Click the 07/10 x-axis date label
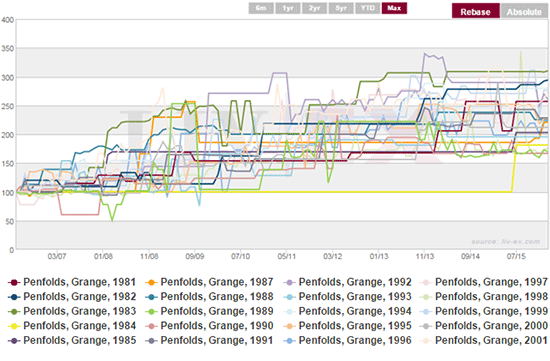This screenshot has height=361, width=550. [241, 256]
